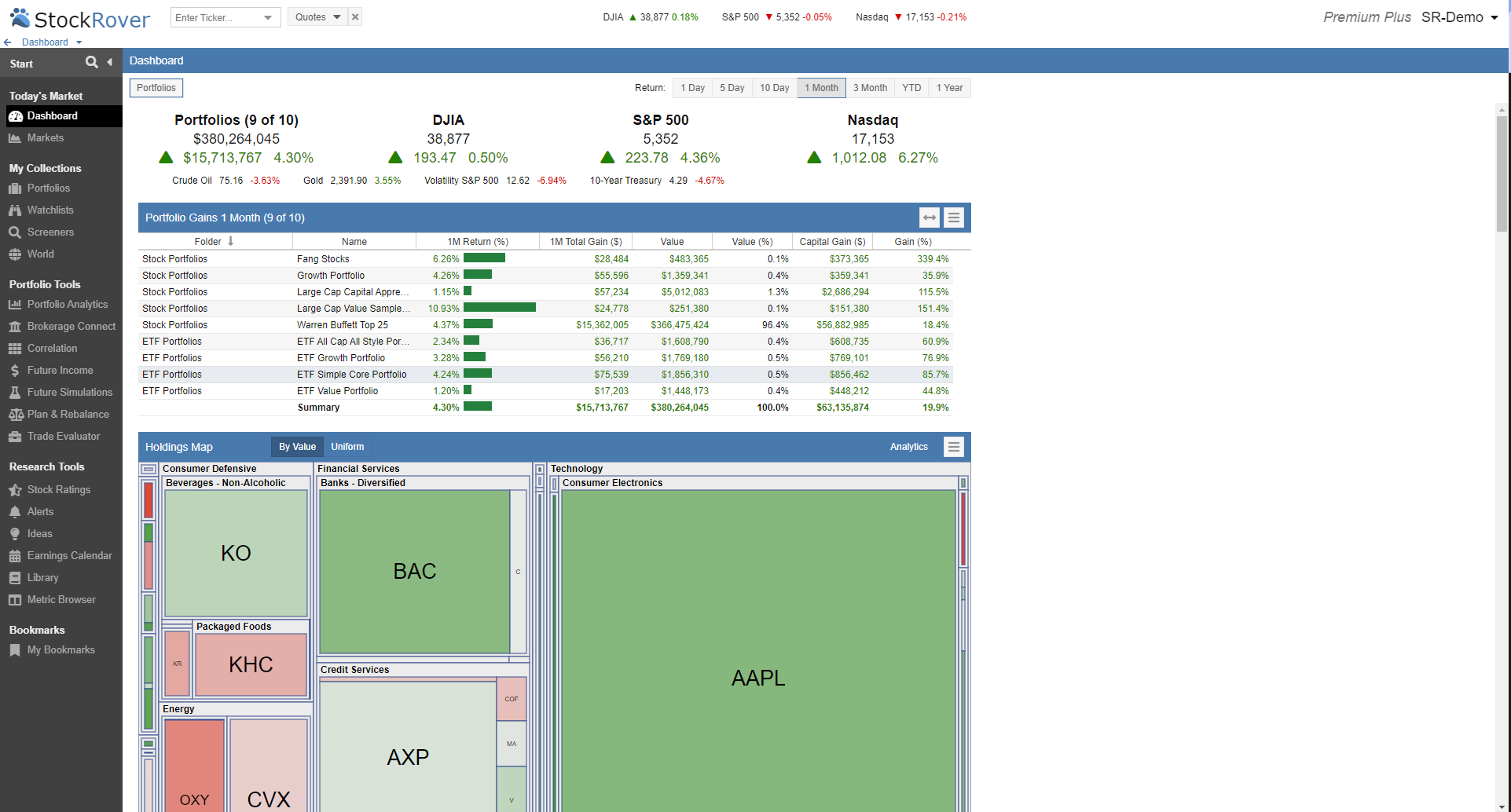Select 5 Day return period
This screenshot has height=812, width=1511.
tap(732, 88)
